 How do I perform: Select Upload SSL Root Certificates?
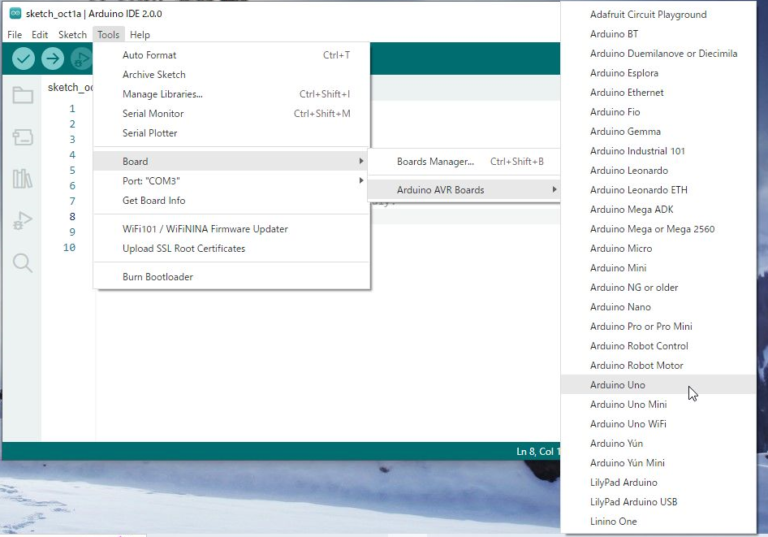point(232,248)
